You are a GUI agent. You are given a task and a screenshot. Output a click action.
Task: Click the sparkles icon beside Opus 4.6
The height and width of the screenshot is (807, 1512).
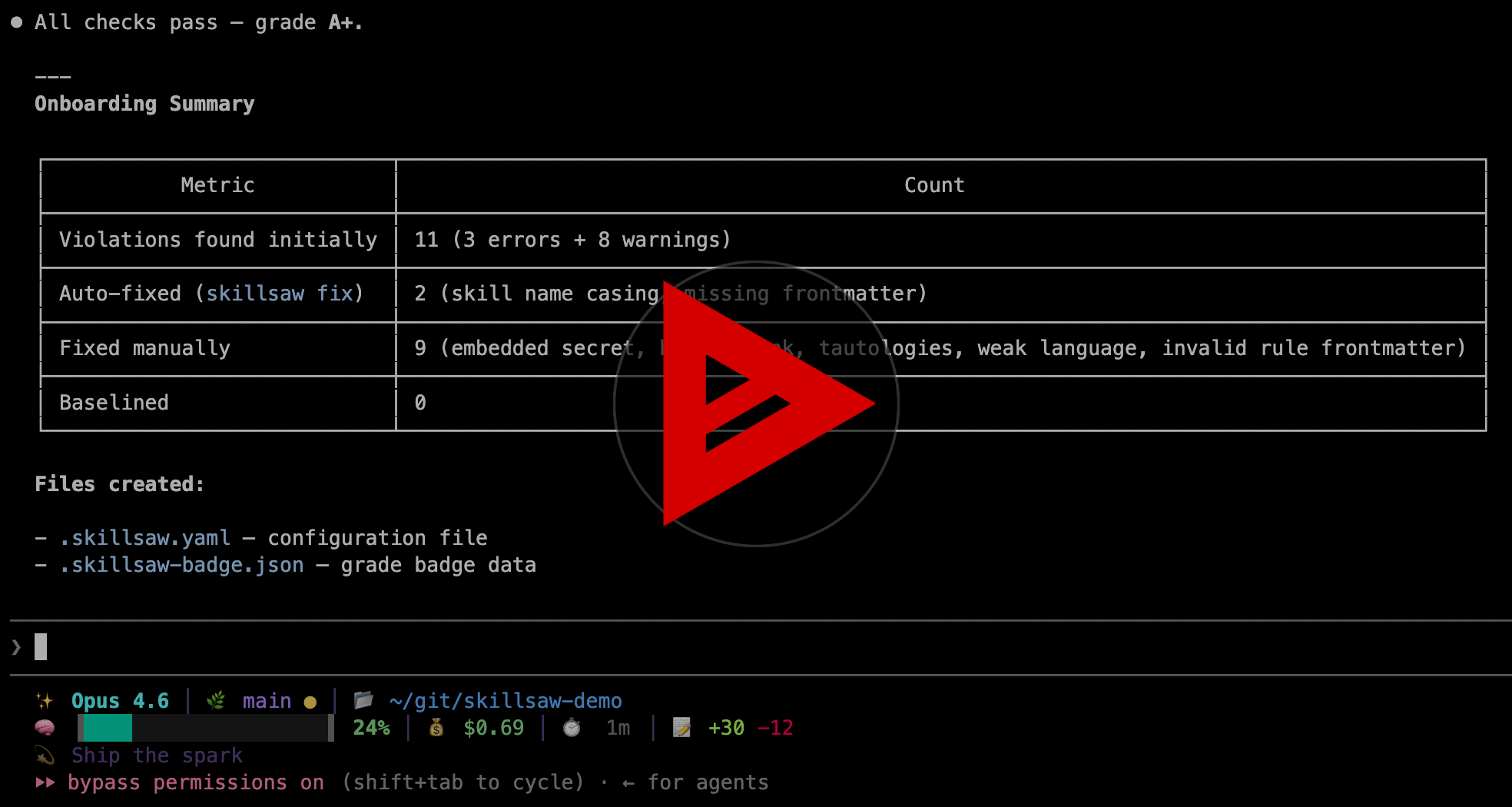[x=45, y=701]
